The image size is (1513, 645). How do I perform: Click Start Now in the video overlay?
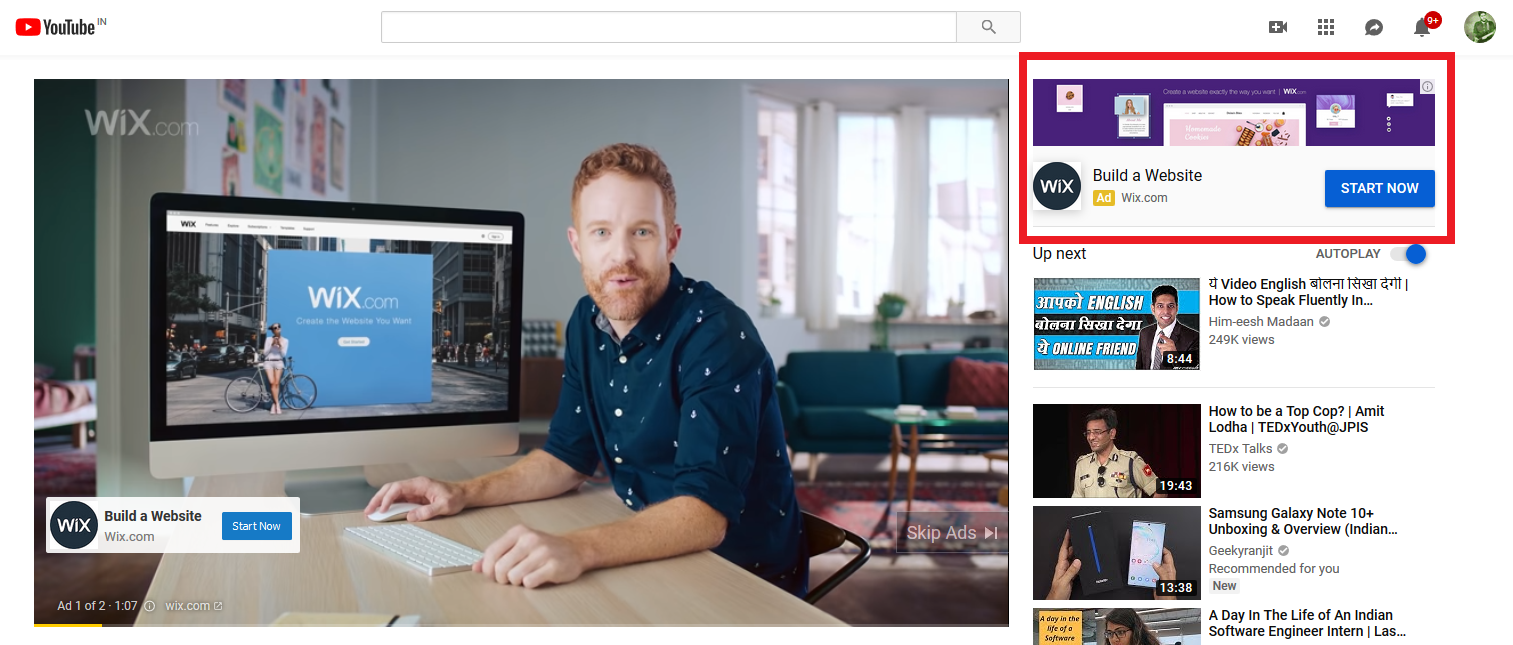[257, 526]
